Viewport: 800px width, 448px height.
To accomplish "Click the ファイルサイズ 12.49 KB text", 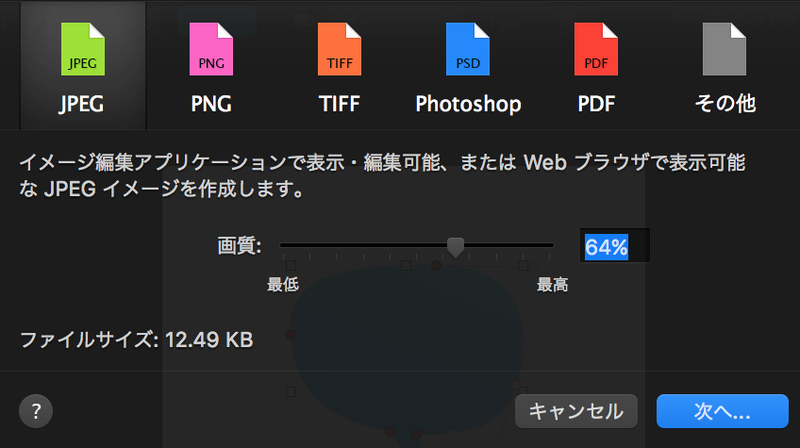I will [136, 340].
